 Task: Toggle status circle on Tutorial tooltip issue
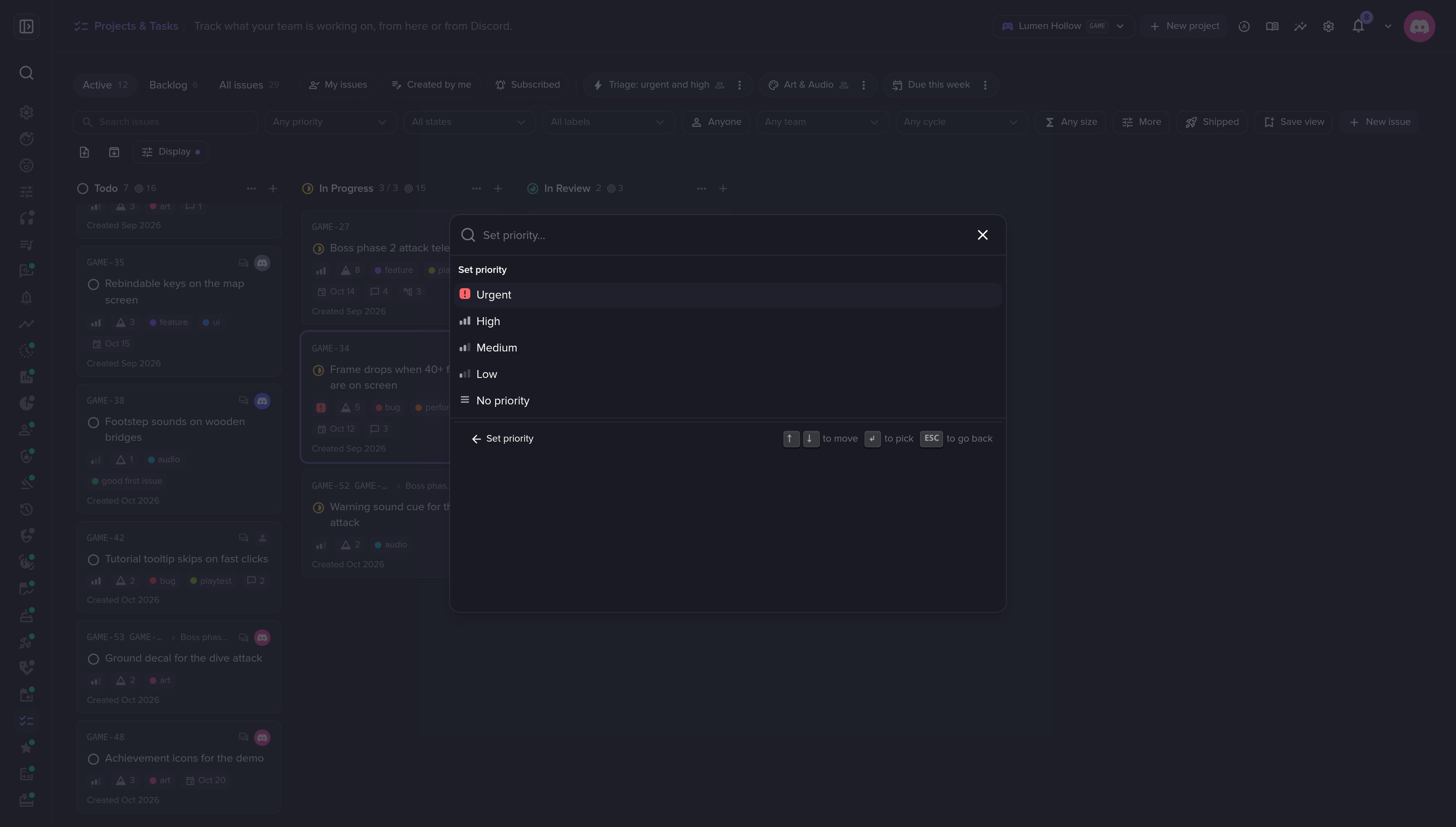click(x=93, y=559)
